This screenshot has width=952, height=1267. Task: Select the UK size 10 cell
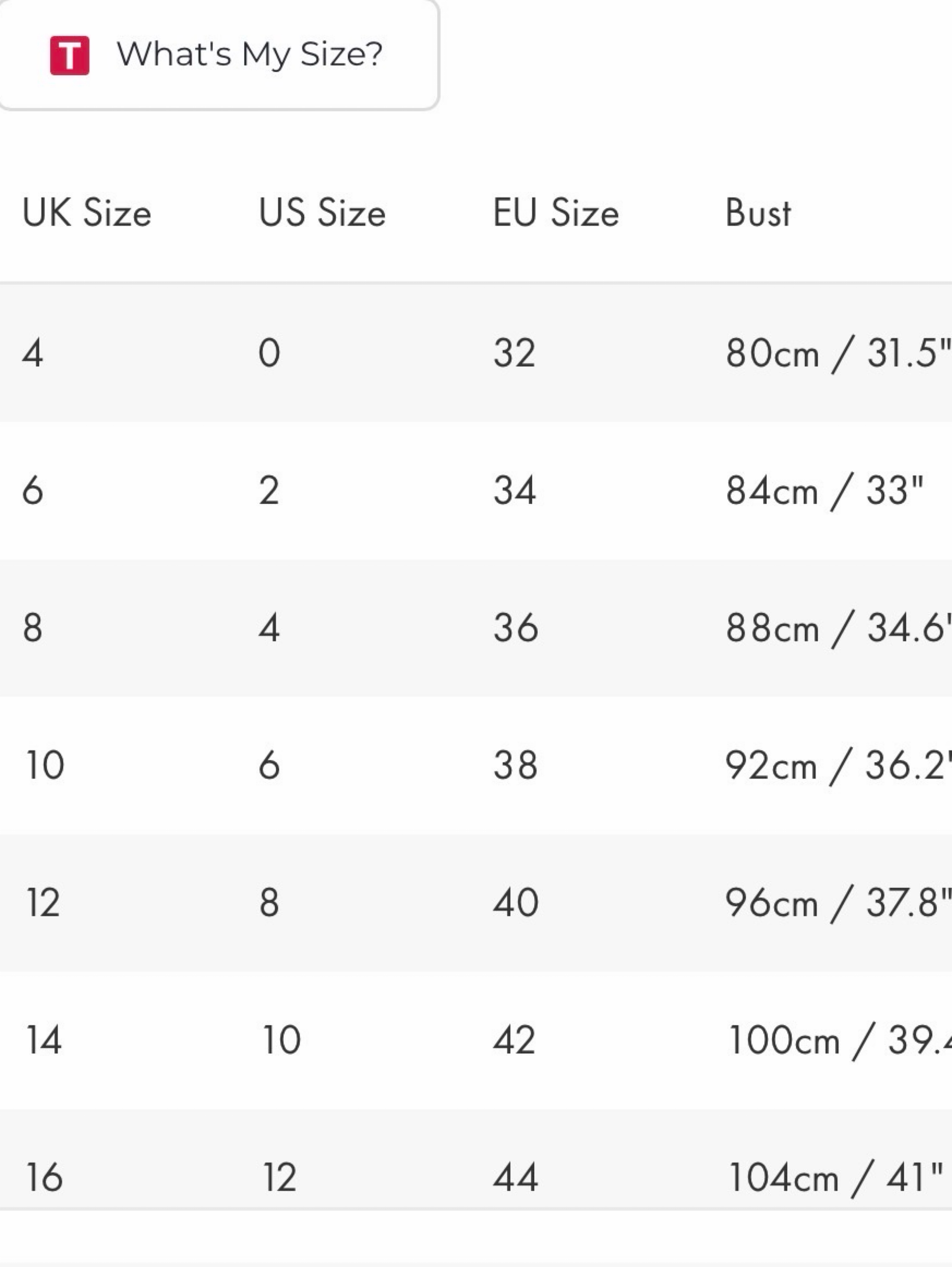click(x=45, y=765)
